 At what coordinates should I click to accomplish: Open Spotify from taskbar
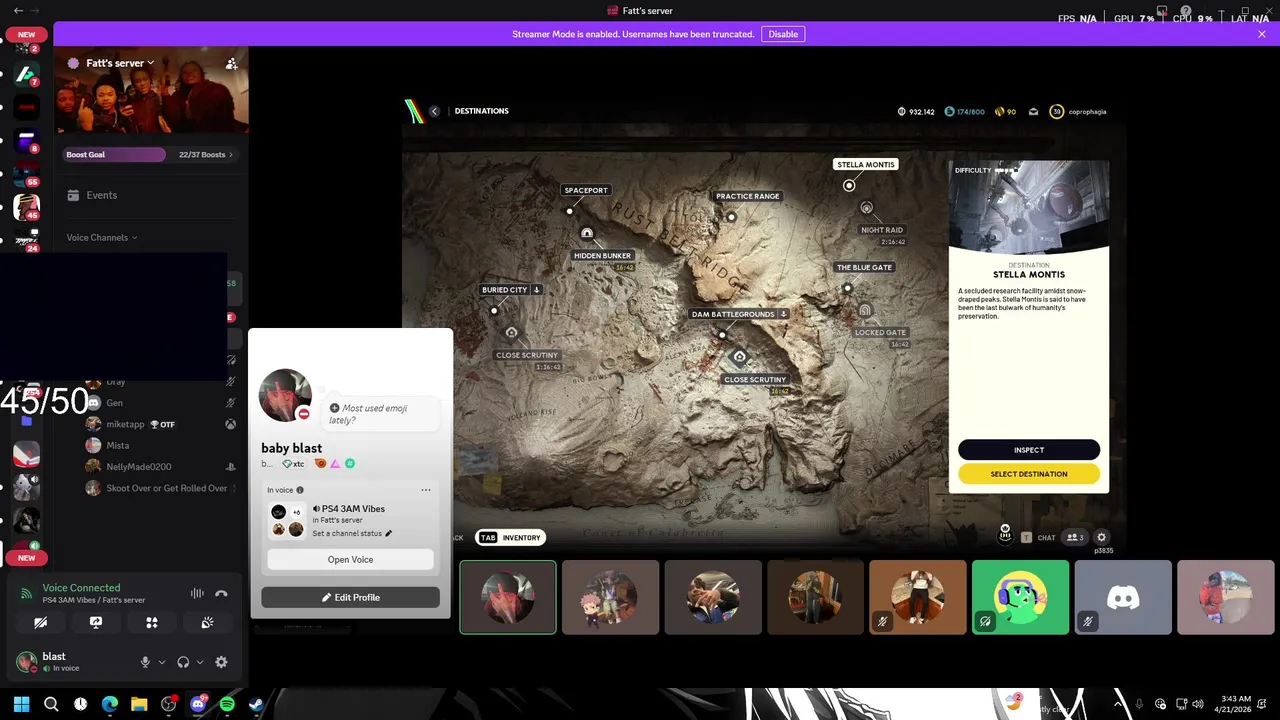(x=227, y=704)
